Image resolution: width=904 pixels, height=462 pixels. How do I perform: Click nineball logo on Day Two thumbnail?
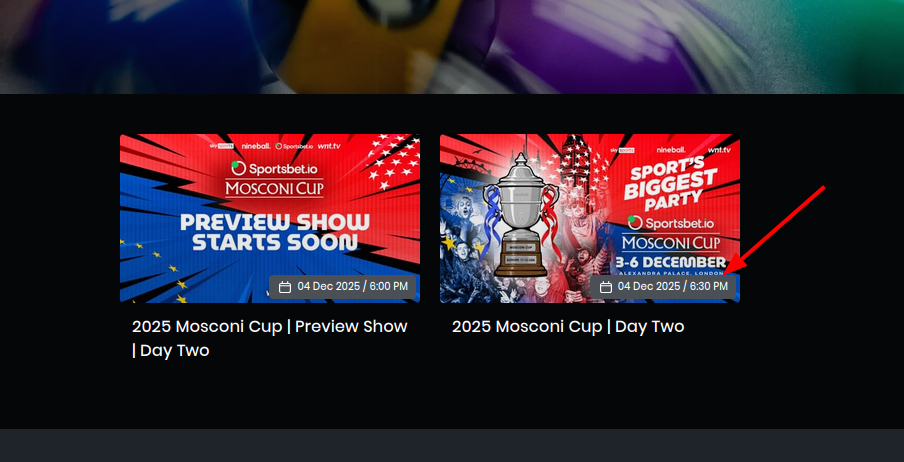click(671, 150)
